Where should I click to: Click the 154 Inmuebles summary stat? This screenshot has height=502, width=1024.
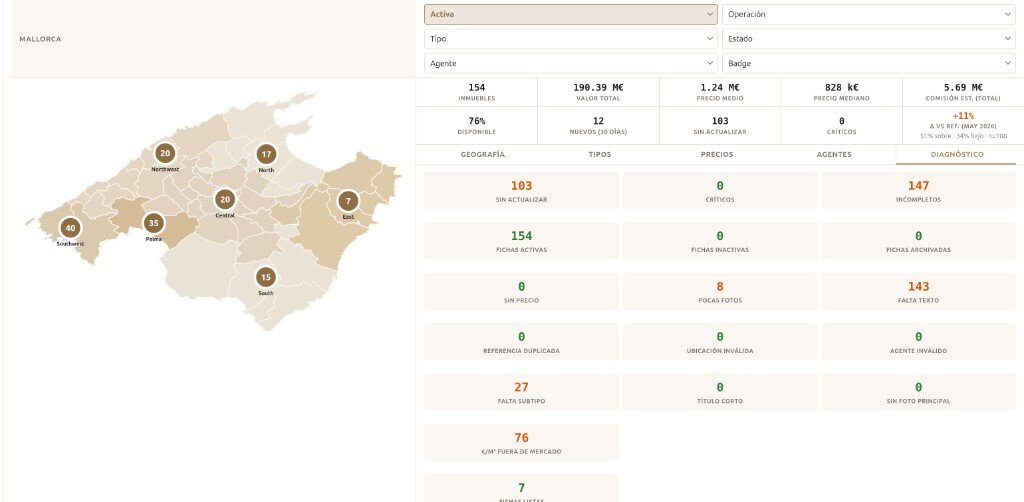click(477, 92)
